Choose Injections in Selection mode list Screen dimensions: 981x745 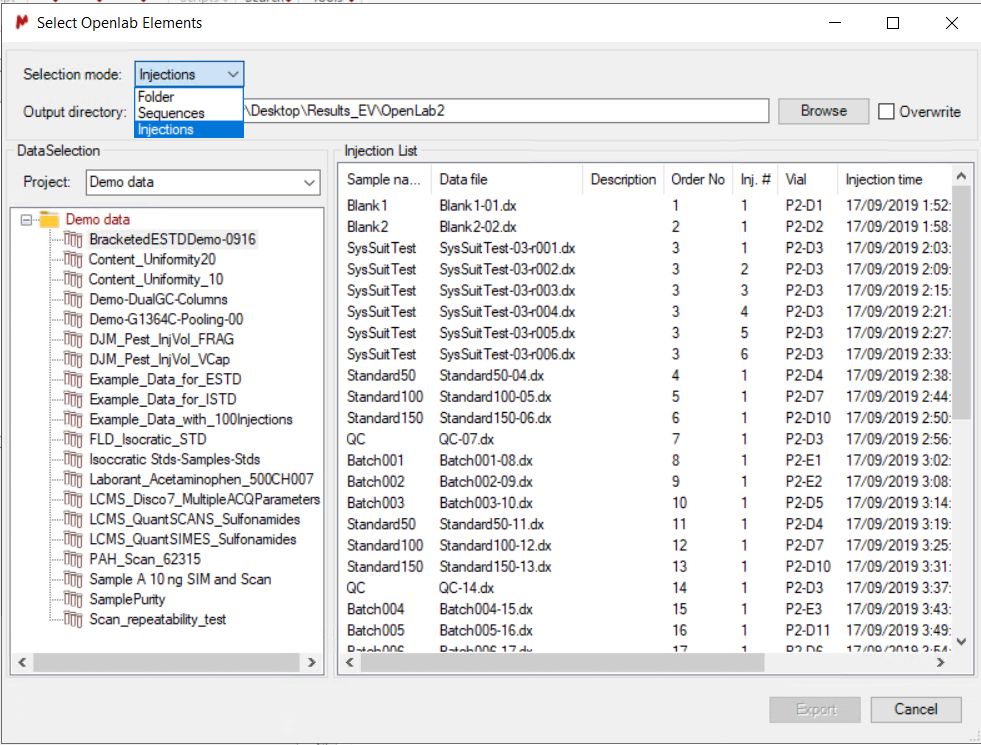189,129
